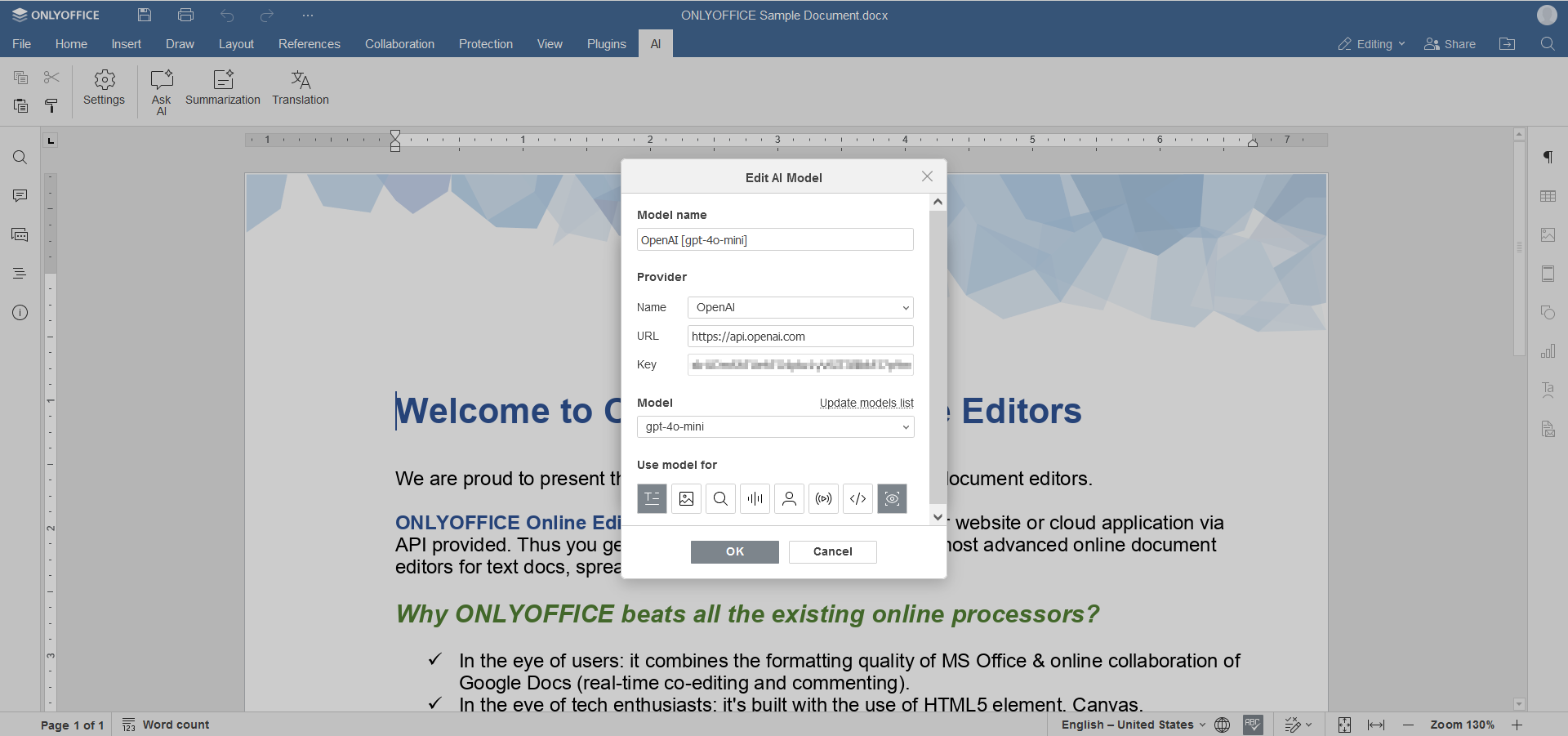Click the Model name input field
The height and width of the screenshot is (736, 1568).
pyautogui.click(x=775, y=239)
